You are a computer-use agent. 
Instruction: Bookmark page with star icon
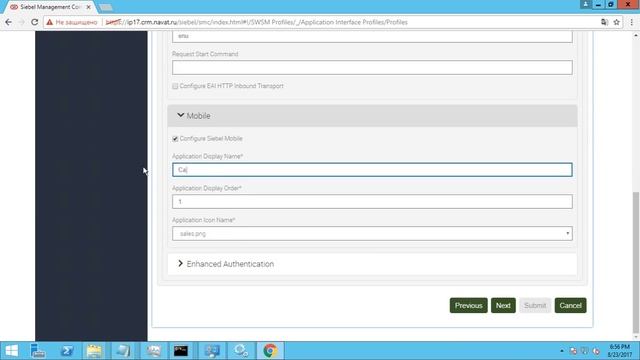[616, 22]
